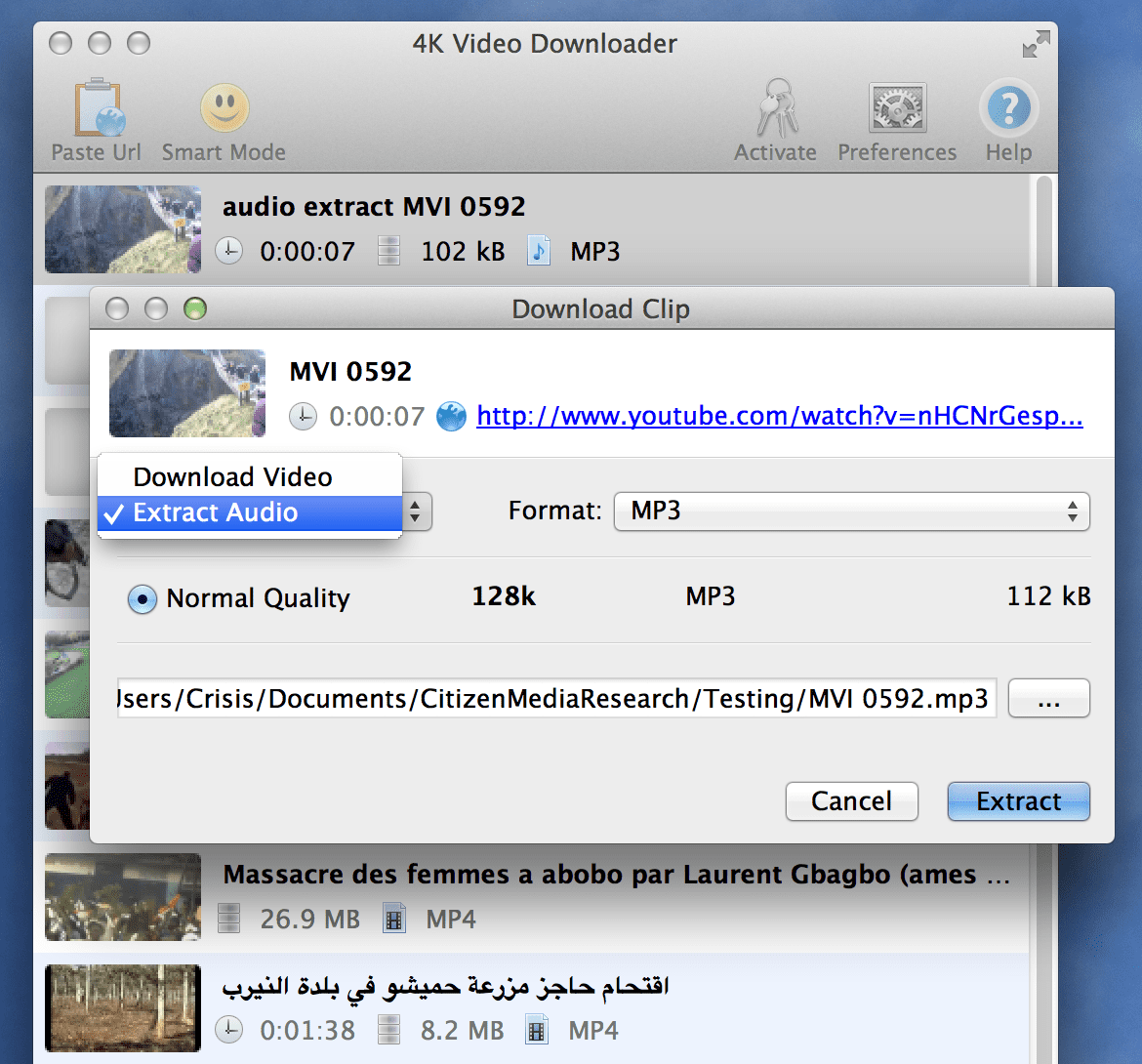
Task: Click the '128k' bitrate value
Action: pyautogui.click(x=504, y=596)
